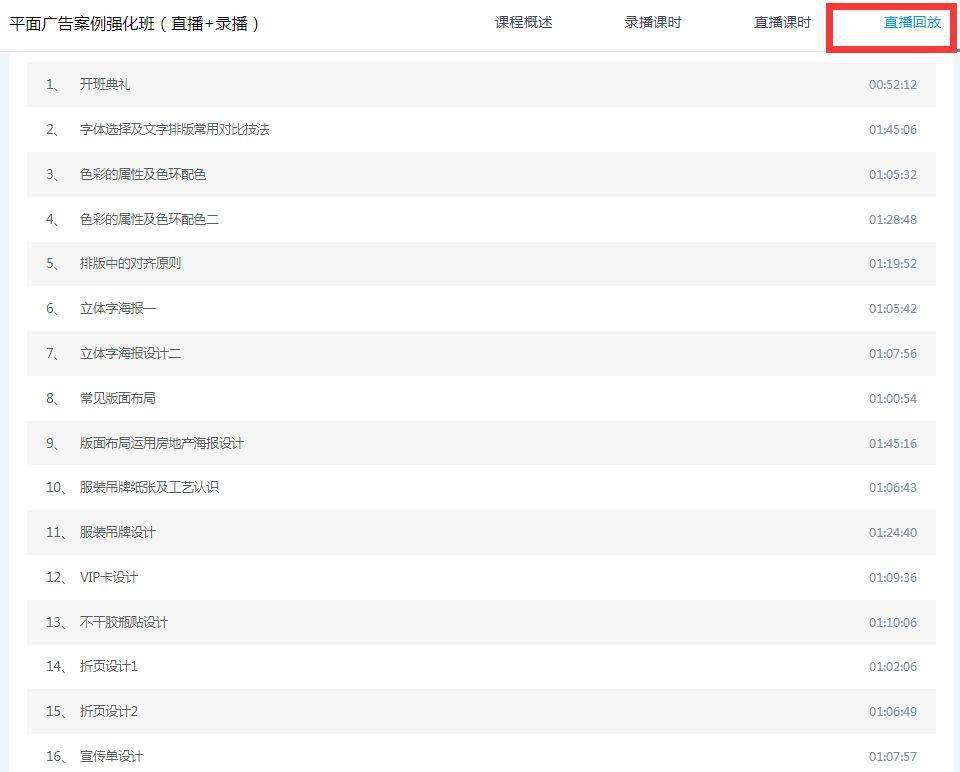
Task: Switch to the 录播课时 tab
Action: pos(653,23)
